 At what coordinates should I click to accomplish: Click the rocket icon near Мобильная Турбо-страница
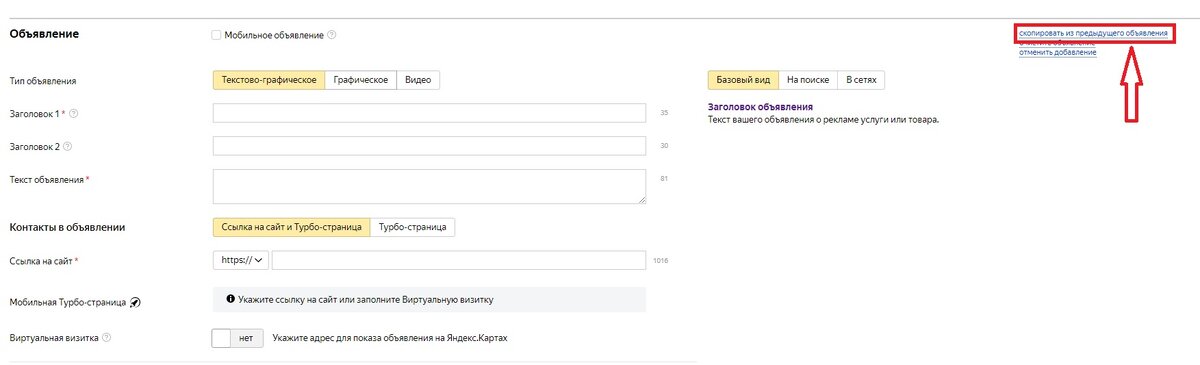(x=136, y=302)
